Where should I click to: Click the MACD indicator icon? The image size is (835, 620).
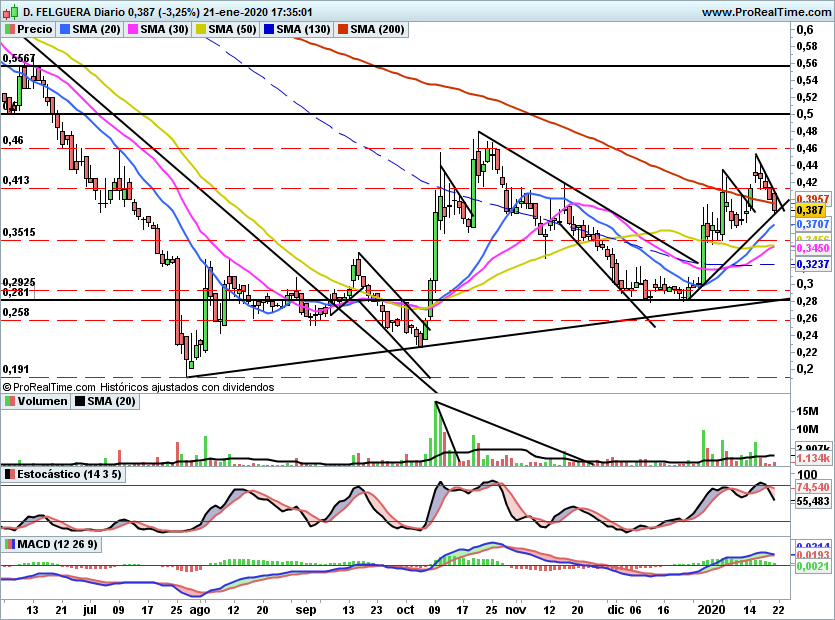point(10,544)
